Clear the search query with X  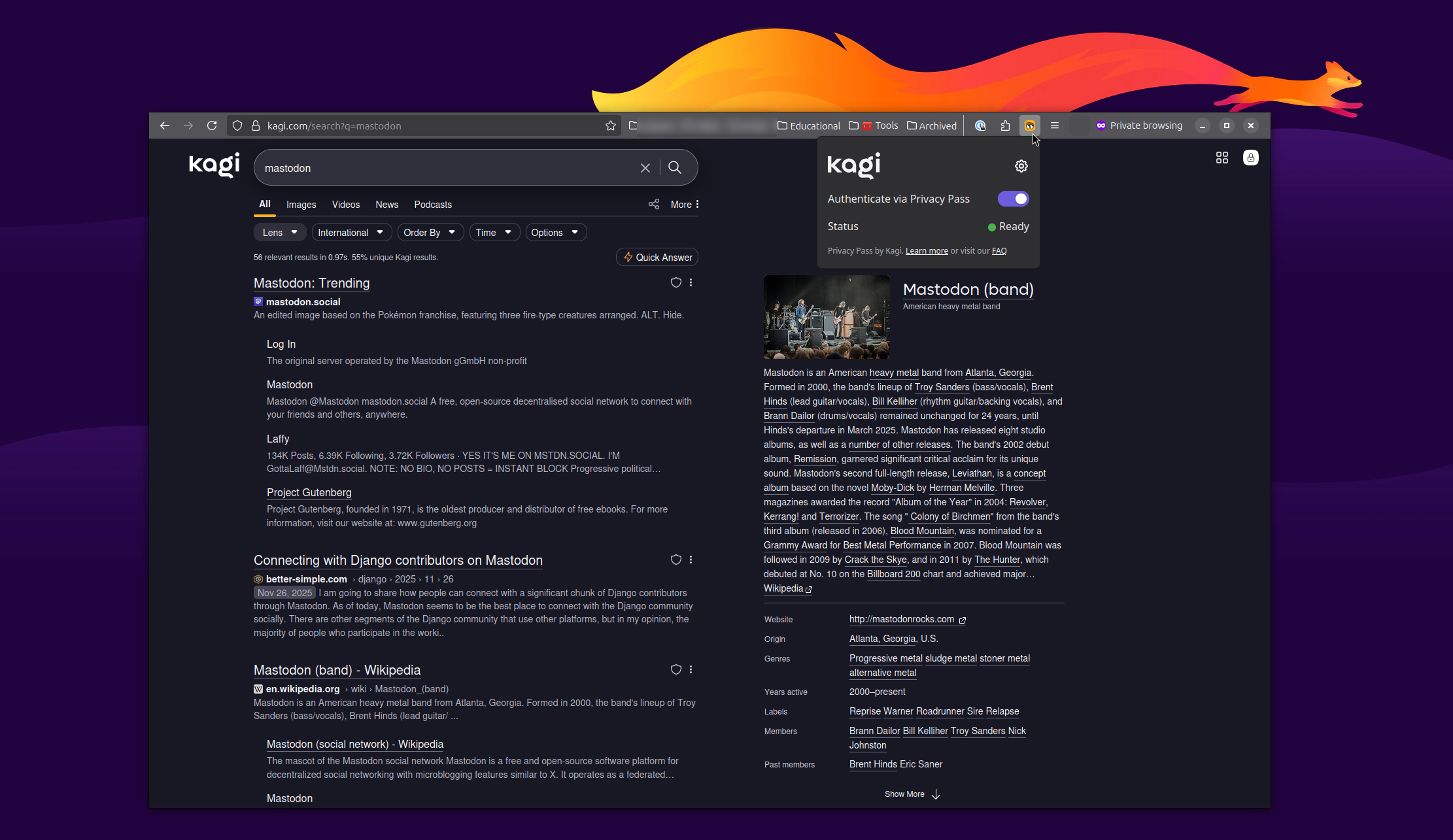pyautogui.click(x=645, y=168)
